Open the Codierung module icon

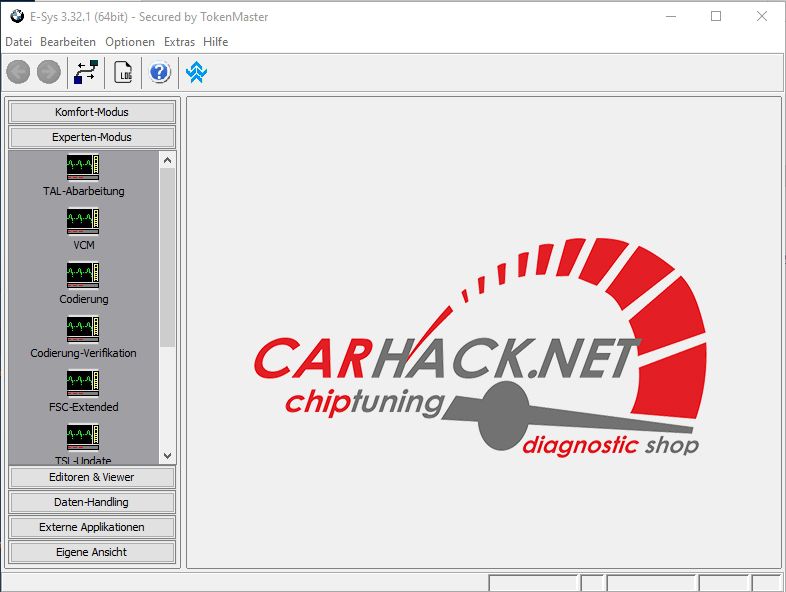point(83,275)
